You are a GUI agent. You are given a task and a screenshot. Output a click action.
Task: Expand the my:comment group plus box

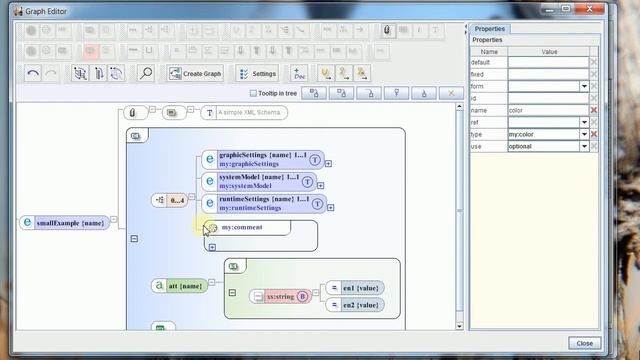pos(212,247)
